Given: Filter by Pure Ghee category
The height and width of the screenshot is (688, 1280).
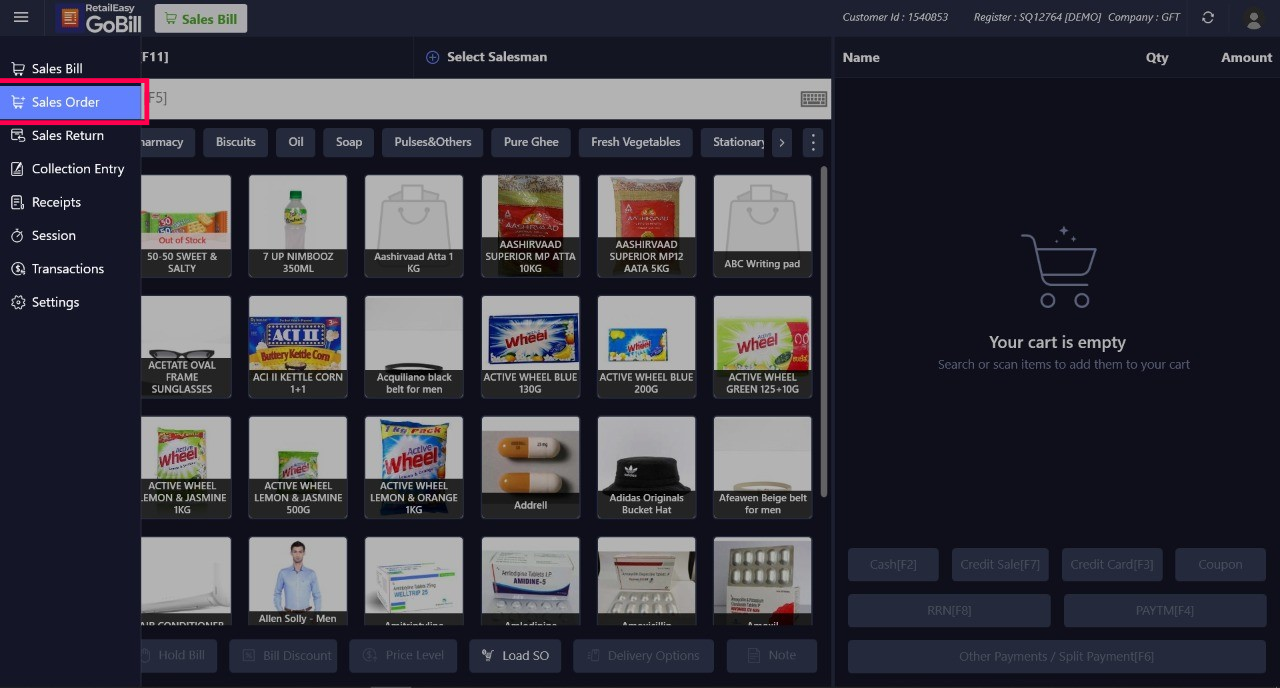Looking at the screenshot, I should click(x=531, y=142).
